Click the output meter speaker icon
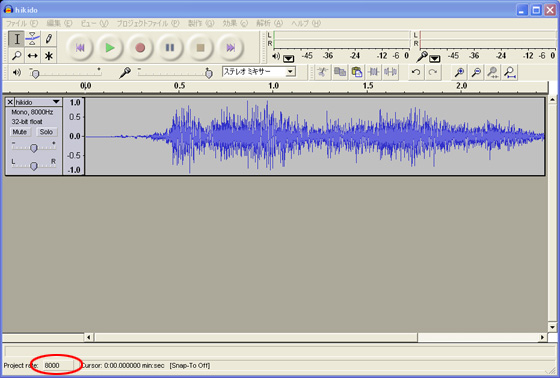560x378 pixels. (276, 56)
